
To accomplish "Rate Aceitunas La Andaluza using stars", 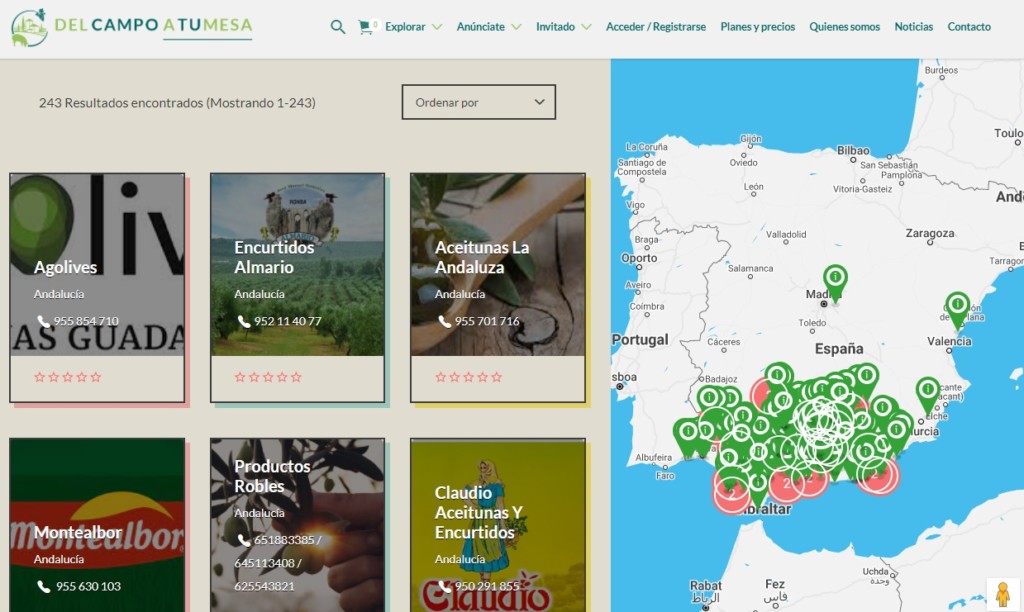I will click(x=469, y=377).
